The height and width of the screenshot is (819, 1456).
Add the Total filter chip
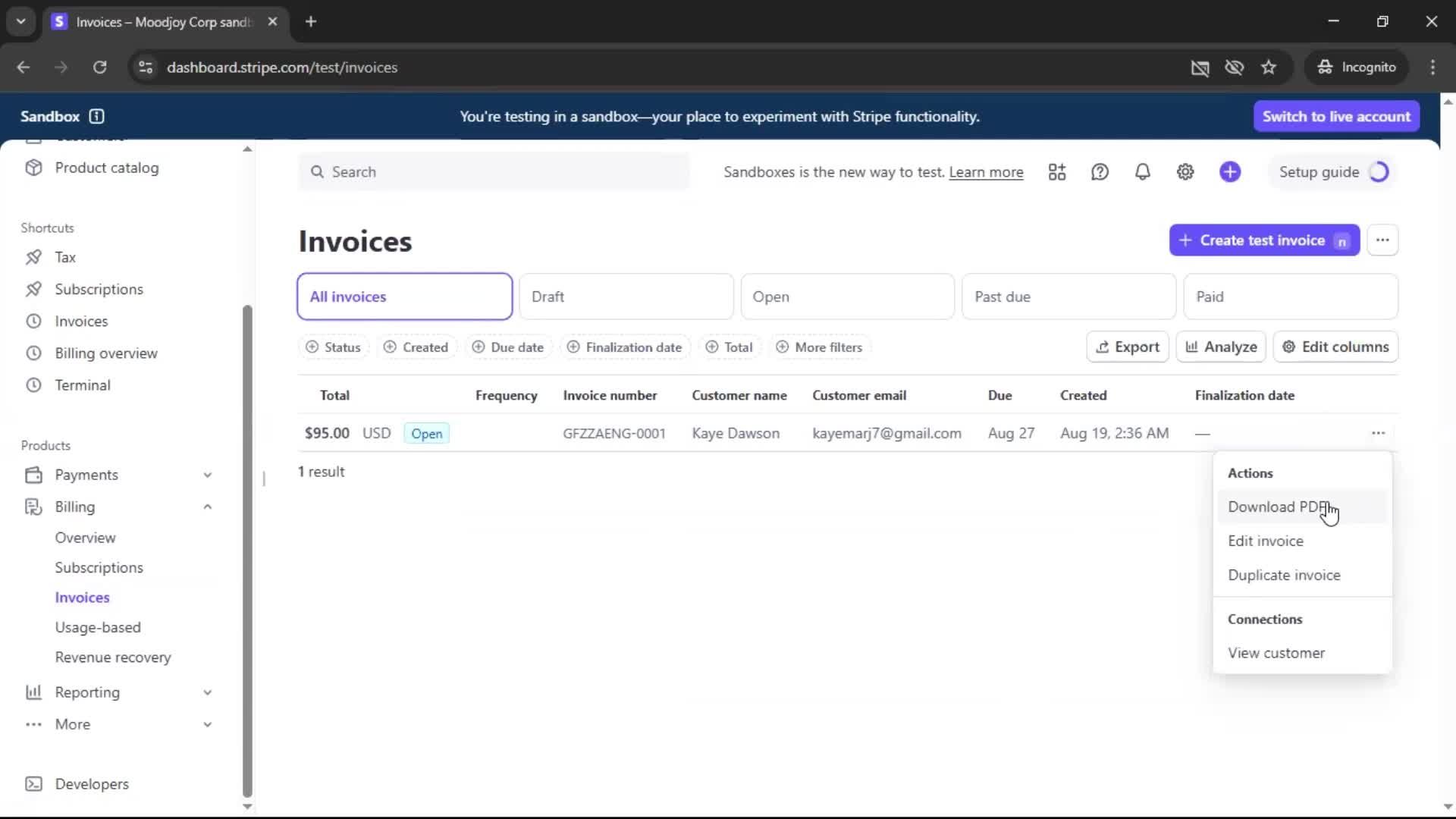pyautogui.click(x=729, y=347)
